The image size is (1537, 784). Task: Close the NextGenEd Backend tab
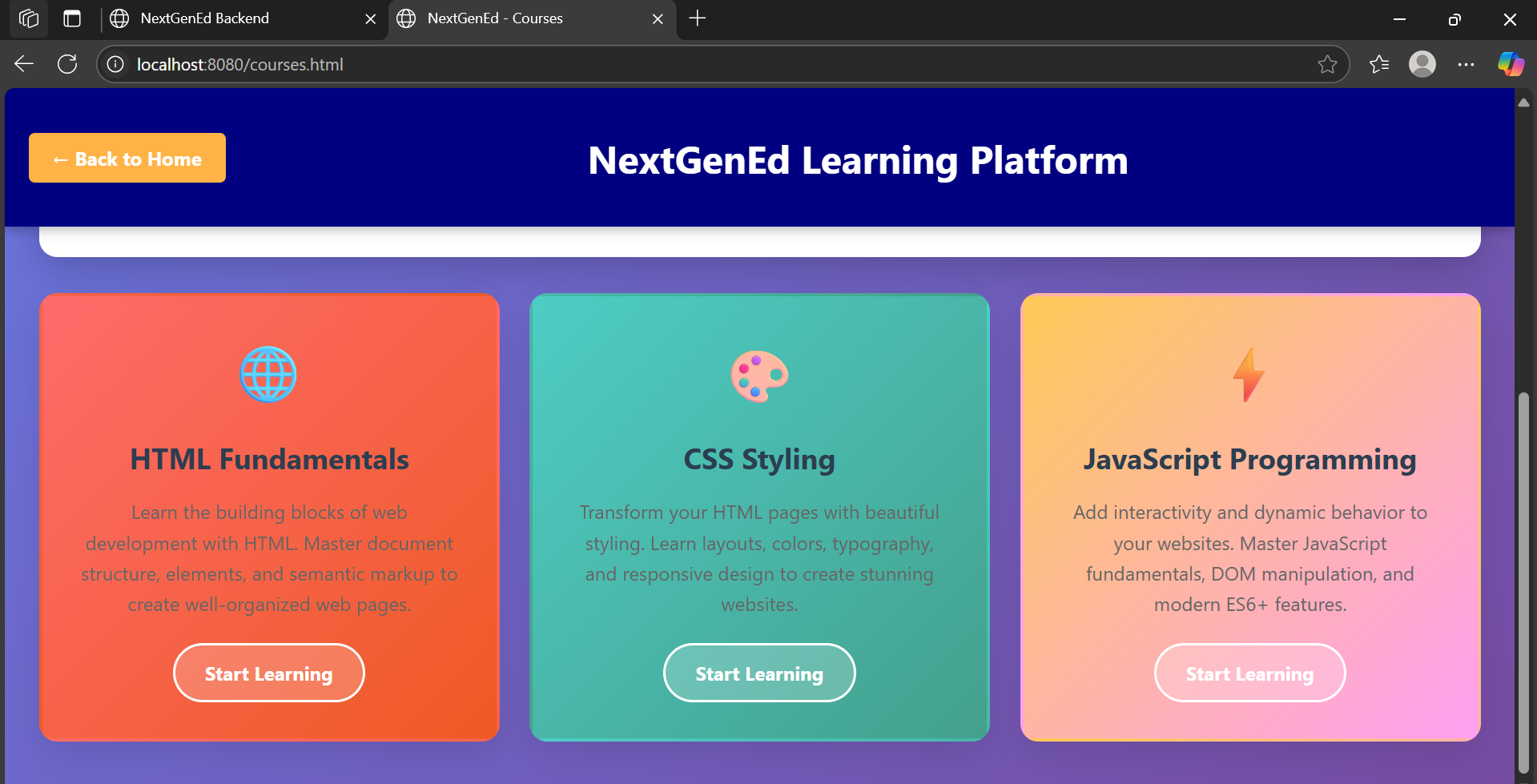pyautogui.click(x=371, y=18)
